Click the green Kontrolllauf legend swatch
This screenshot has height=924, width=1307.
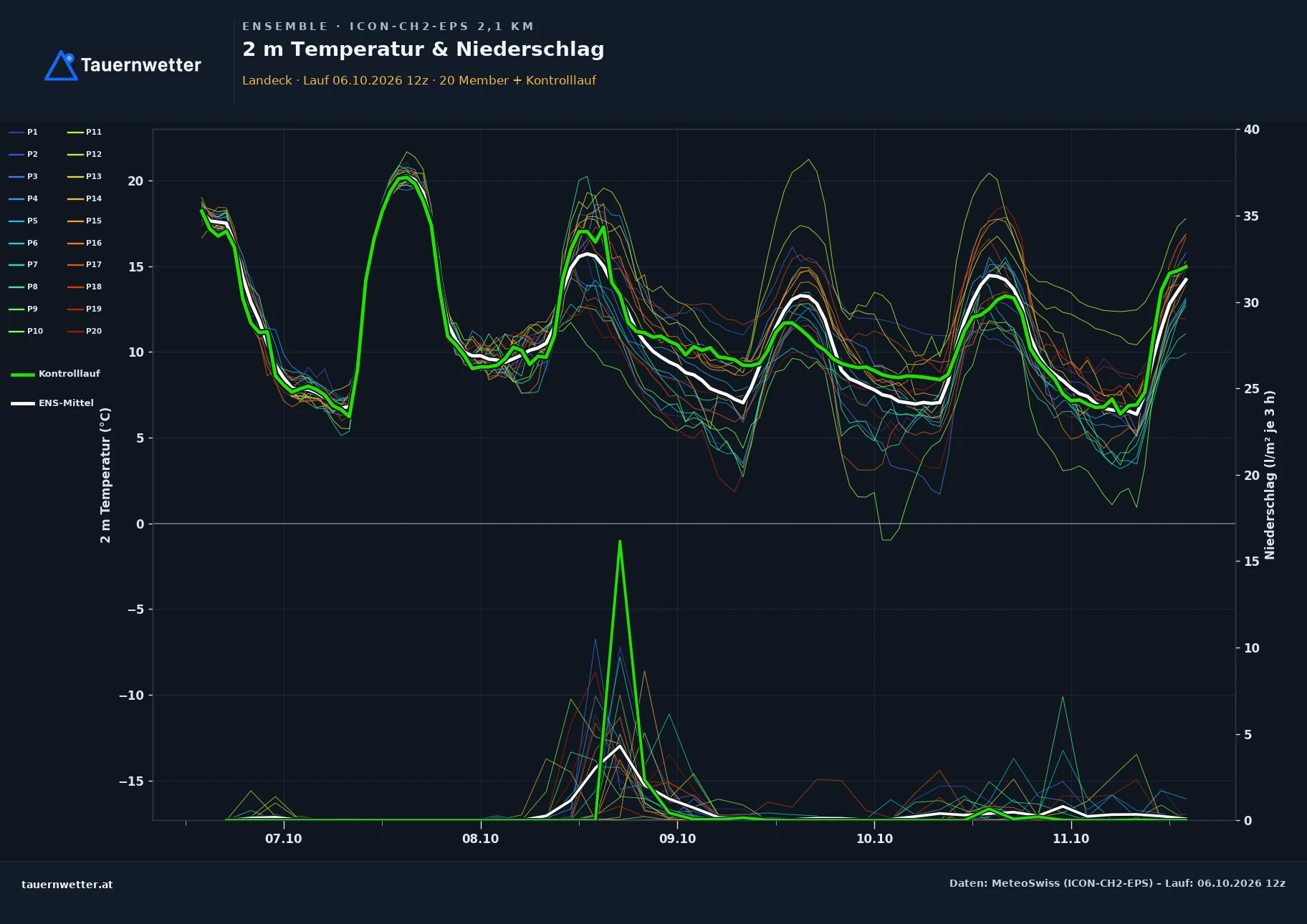(23, 374)
